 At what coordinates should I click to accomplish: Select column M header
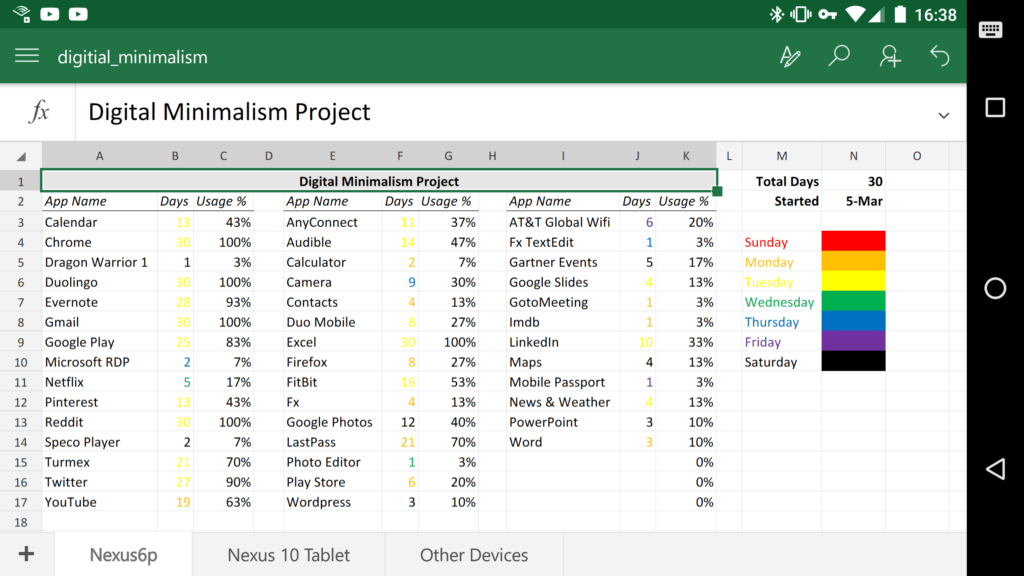[x=782, y=156]
